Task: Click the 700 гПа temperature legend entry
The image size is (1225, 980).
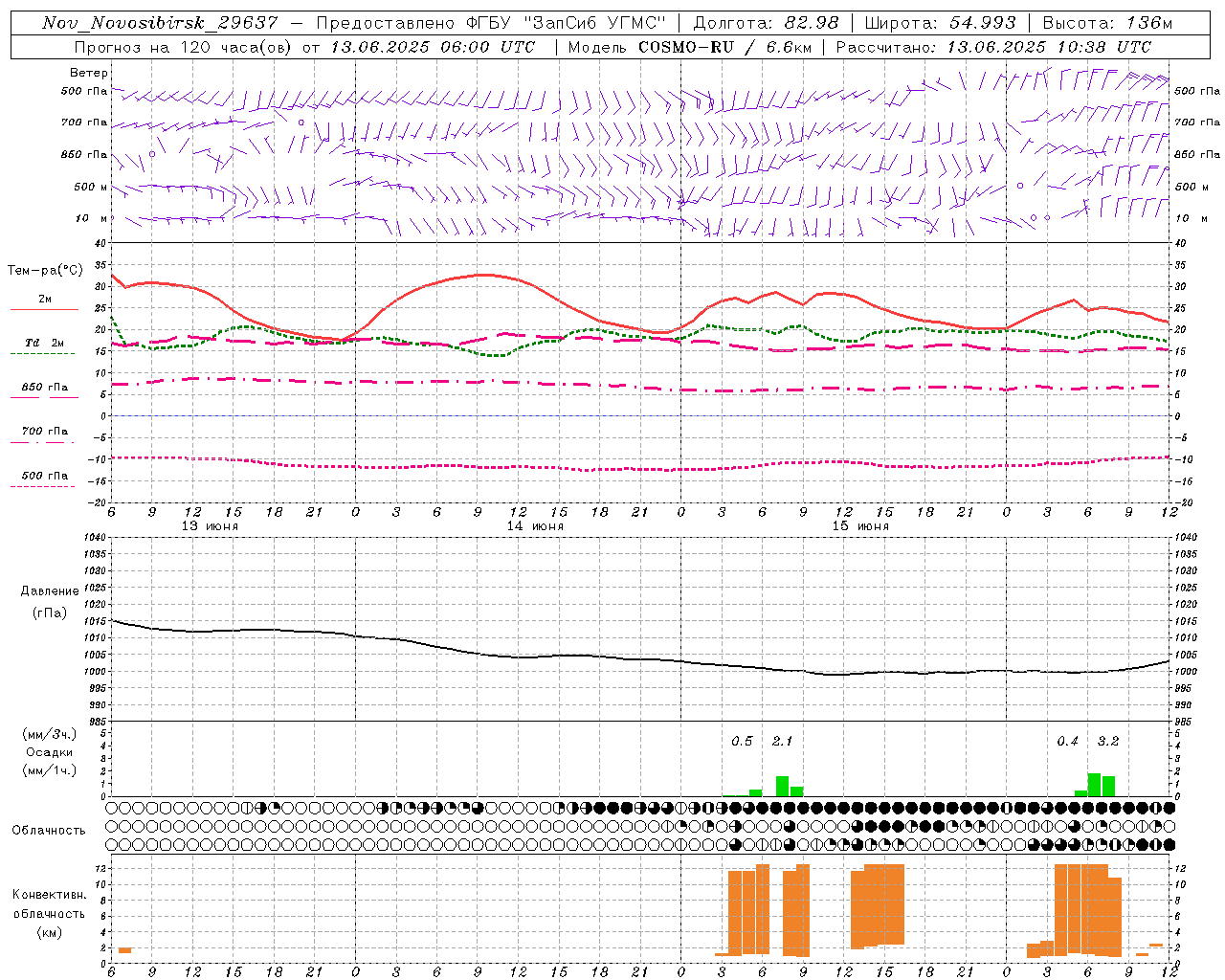Action: pos(45,432)
